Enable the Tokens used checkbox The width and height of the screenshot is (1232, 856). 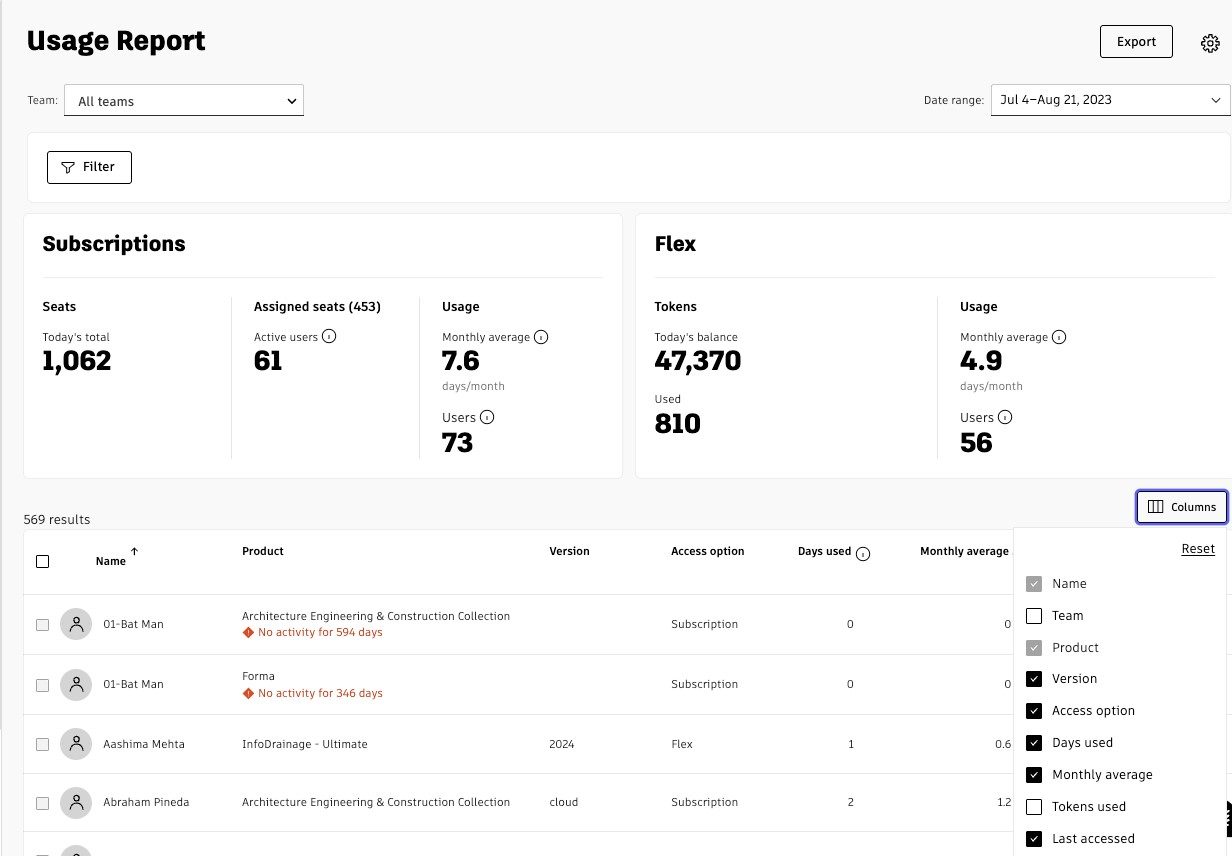click(x=1034, y=806)
